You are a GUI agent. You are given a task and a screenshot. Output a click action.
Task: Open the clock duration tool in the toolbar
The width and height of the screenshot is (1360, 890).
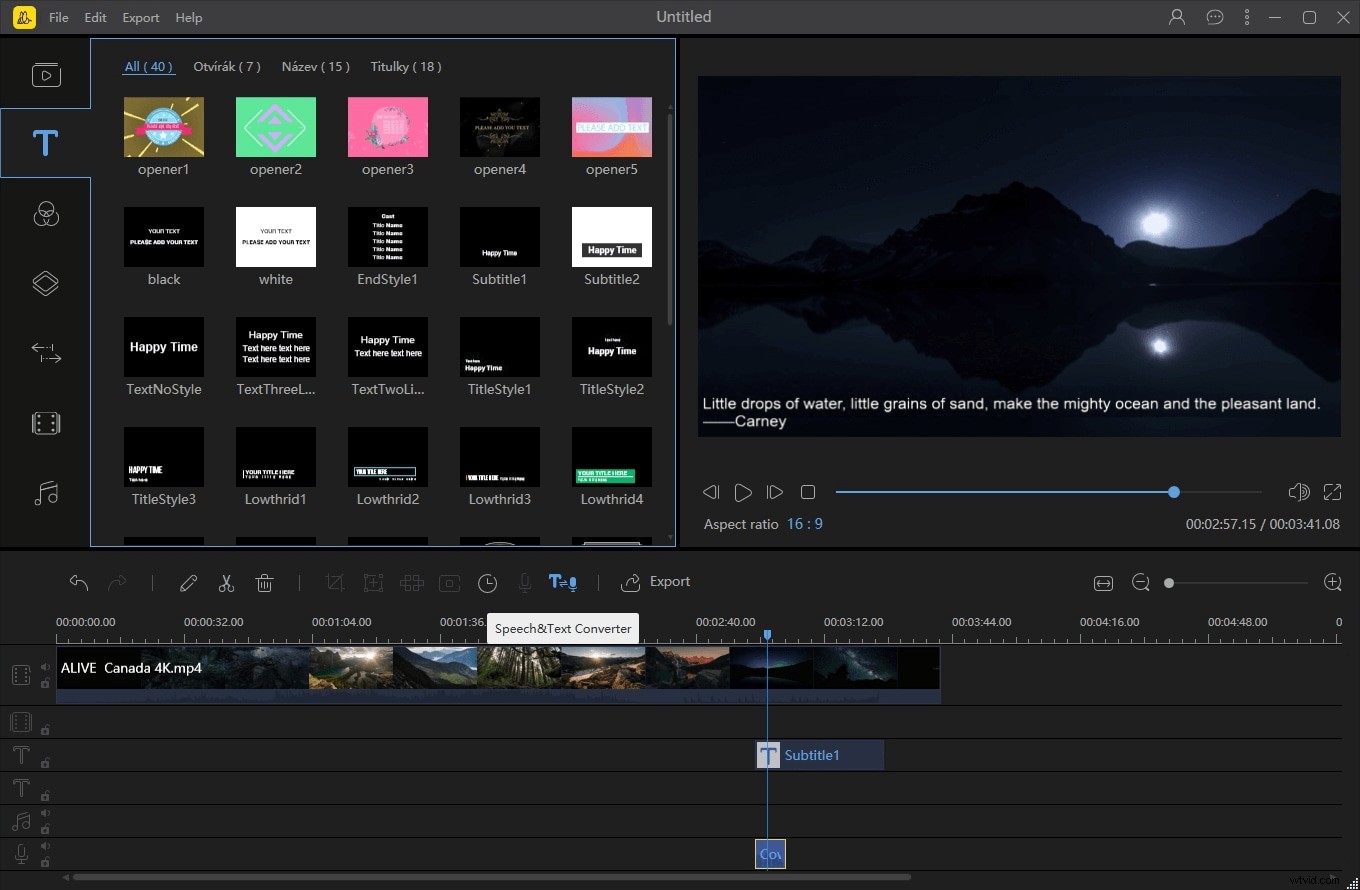pyautogui.click(x=488, y=582)
